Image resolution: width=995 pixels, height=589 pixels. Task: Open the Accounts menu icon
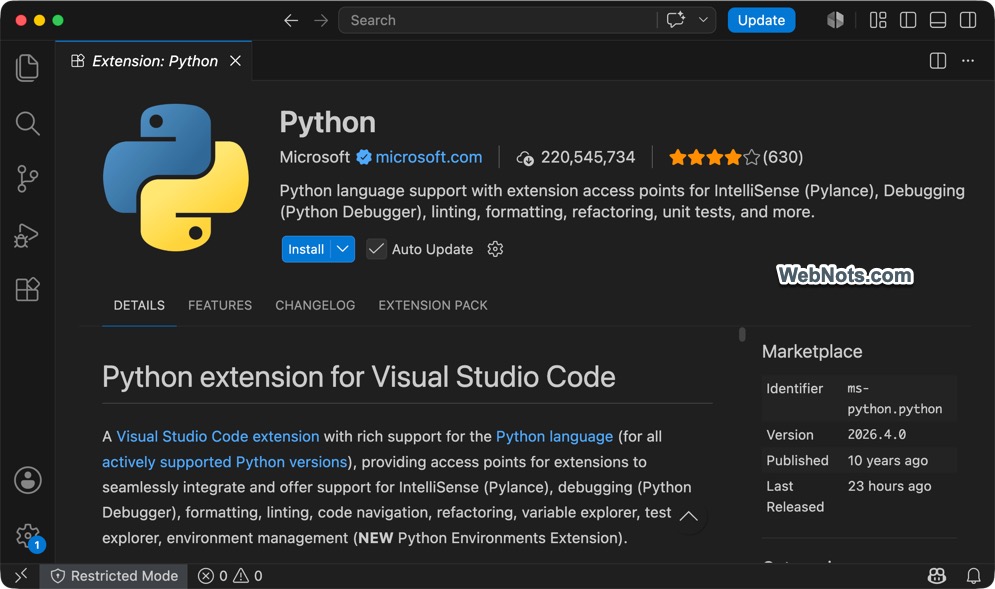tap(28, 480)
